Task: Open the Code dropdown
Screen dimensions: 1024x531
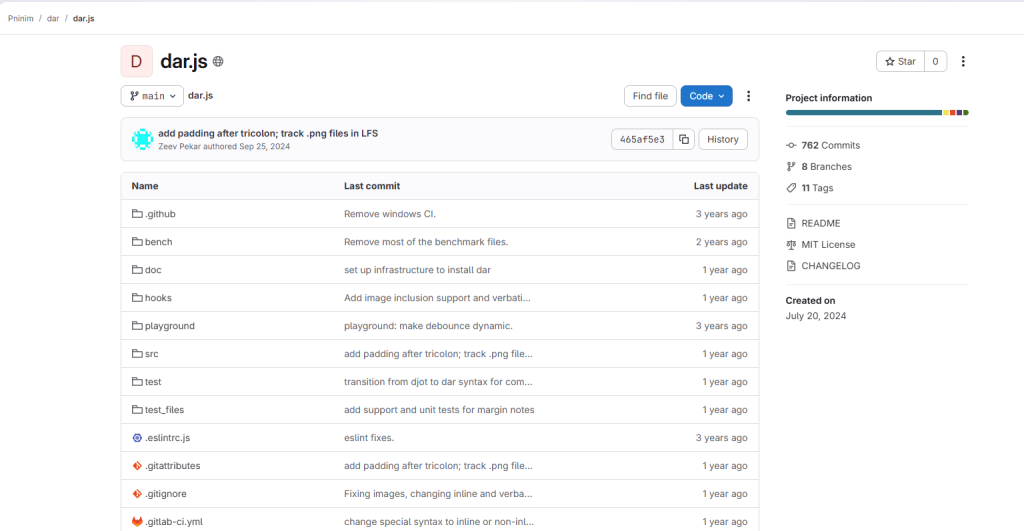Action: coord(706,96)
